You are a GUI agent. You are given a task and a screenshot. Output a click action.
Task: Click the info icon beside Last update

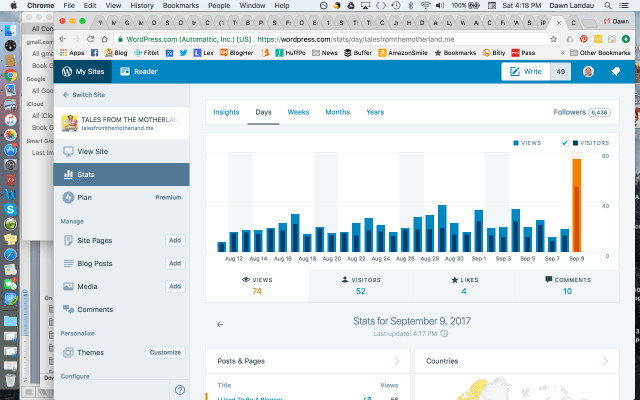(444, 333)
